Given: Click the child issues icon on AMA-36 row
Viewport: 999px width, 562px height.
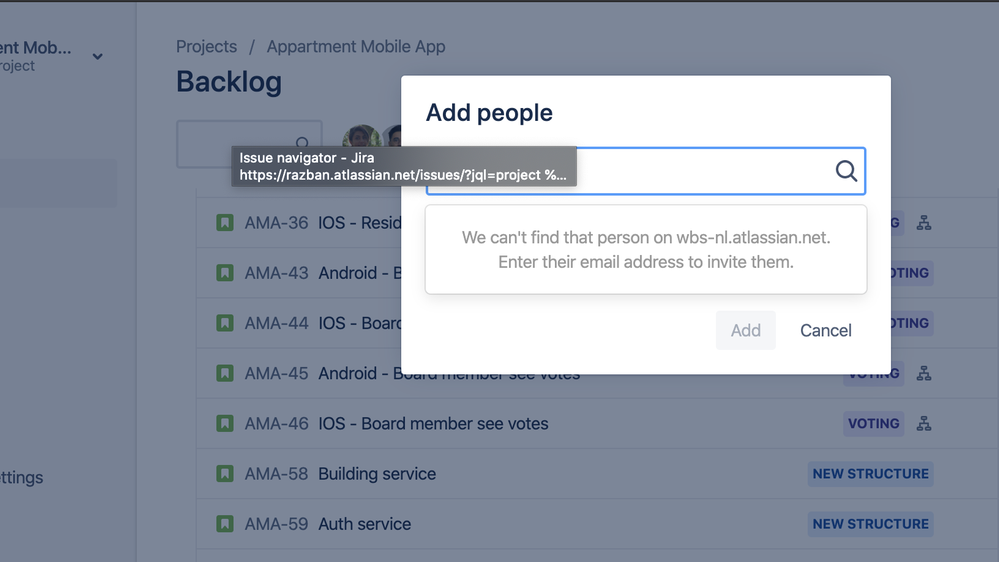Looking at the screenshot, I should (x=924, y=222).
